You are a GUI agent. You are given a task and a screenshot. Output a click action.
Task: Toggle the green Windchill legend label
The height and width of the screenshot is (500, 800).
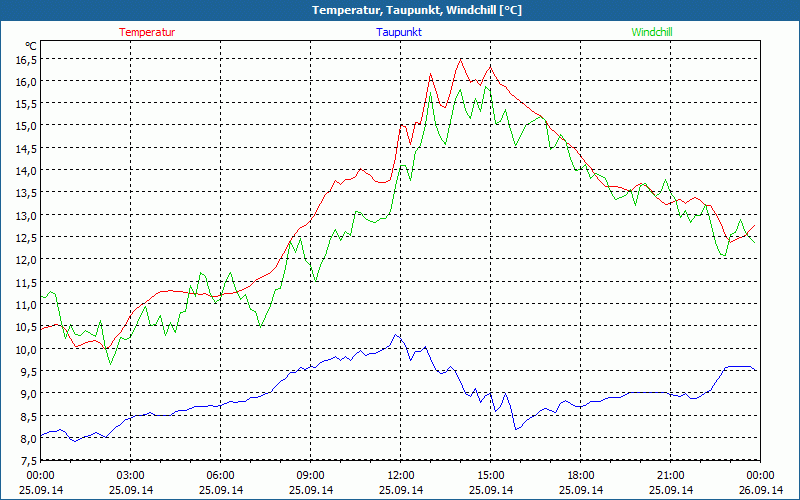(652, 32)
